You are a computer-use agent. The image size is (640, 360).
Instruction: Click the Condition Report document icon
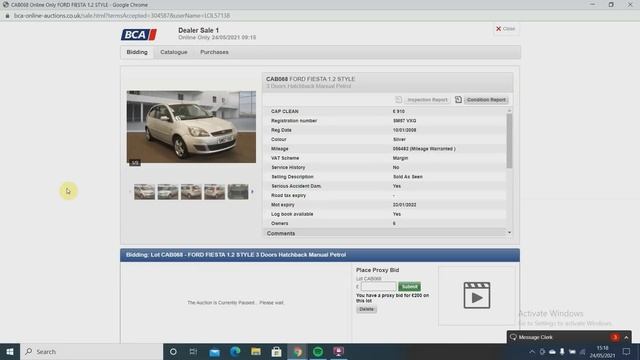click(x=458, y=100)
